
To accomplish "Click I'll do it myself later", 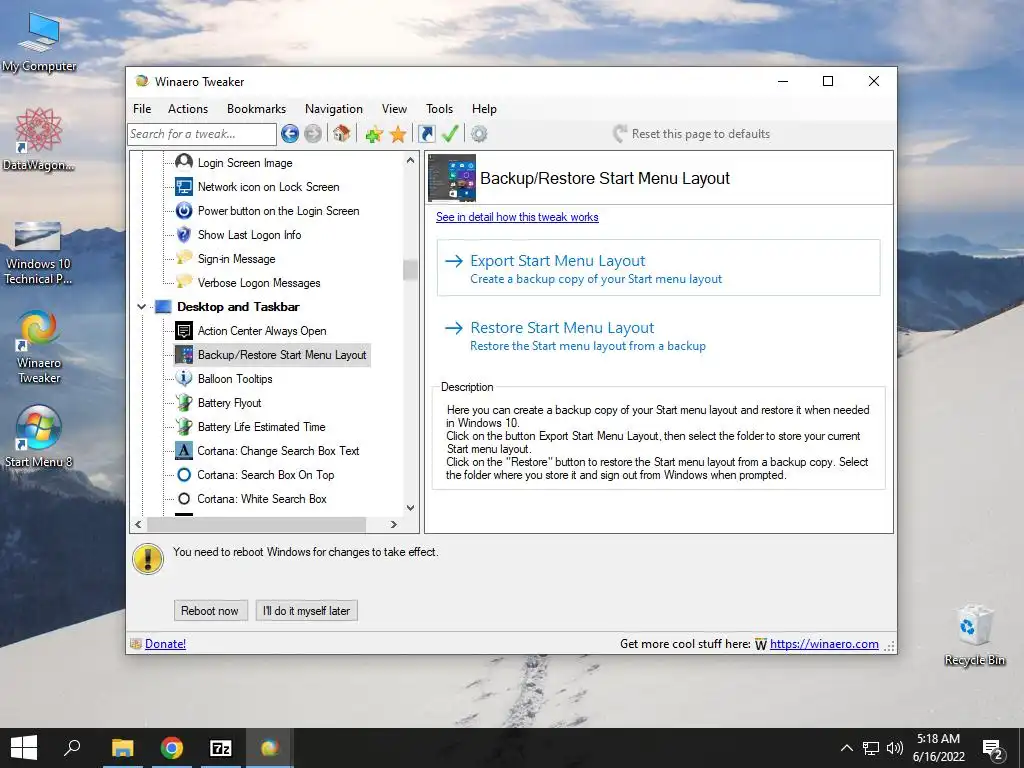I will 306,611.
